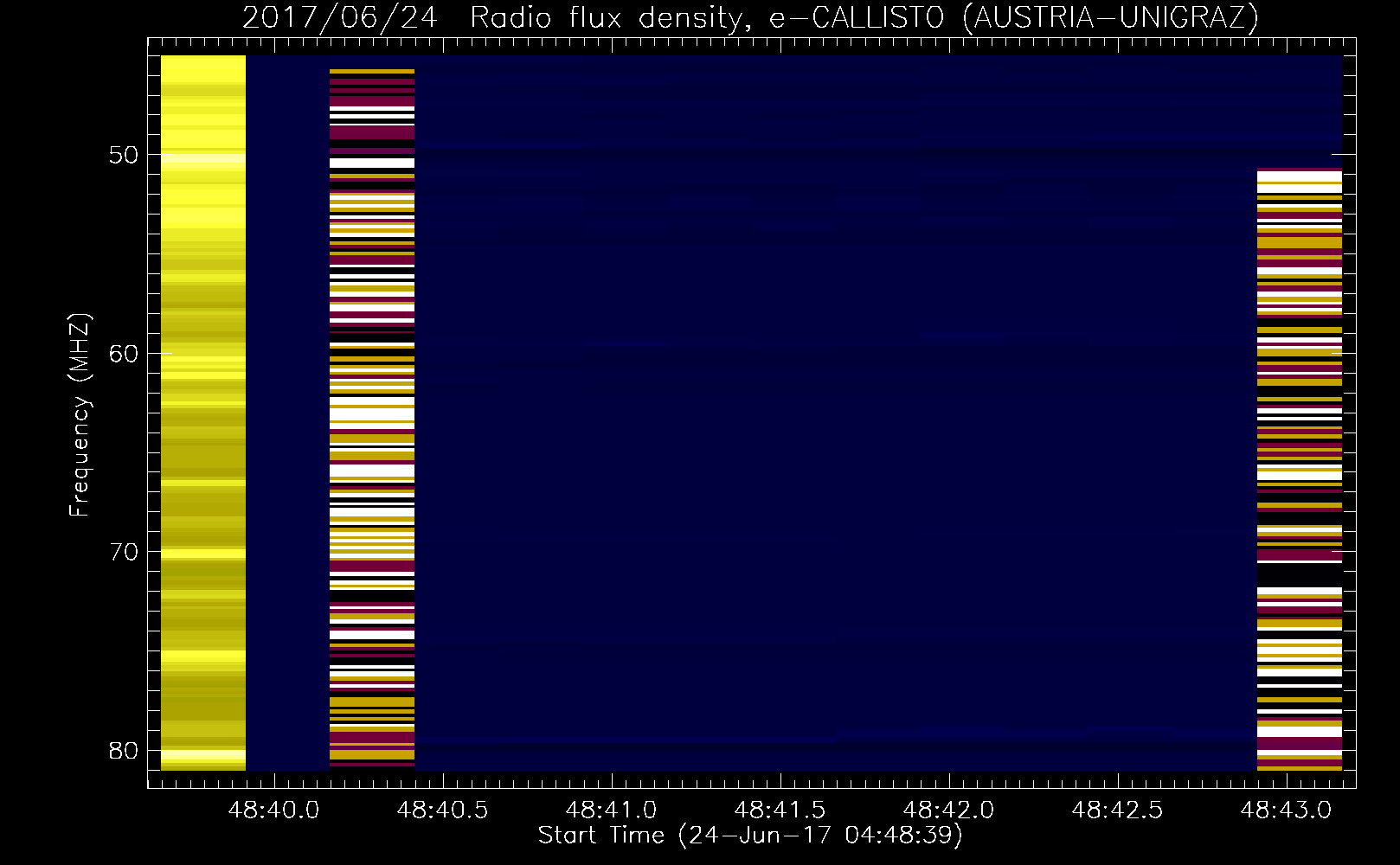This screenshot has height=865, width=1400.
Task: Click the '48:40.0' time tick label
Action: tap(274, 810)
